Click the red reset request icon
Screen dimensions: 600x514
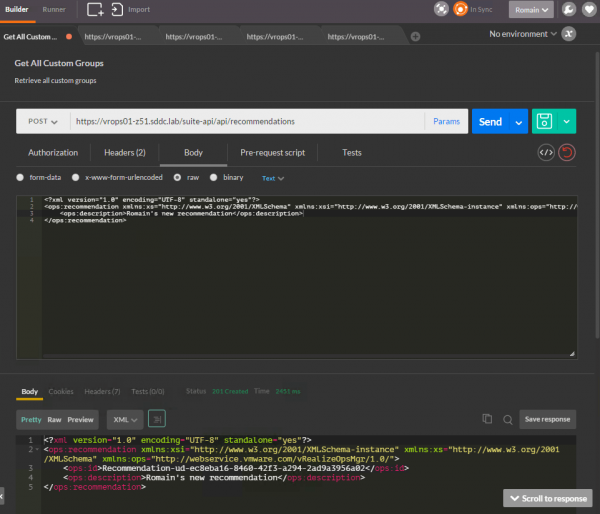point(567,153)
